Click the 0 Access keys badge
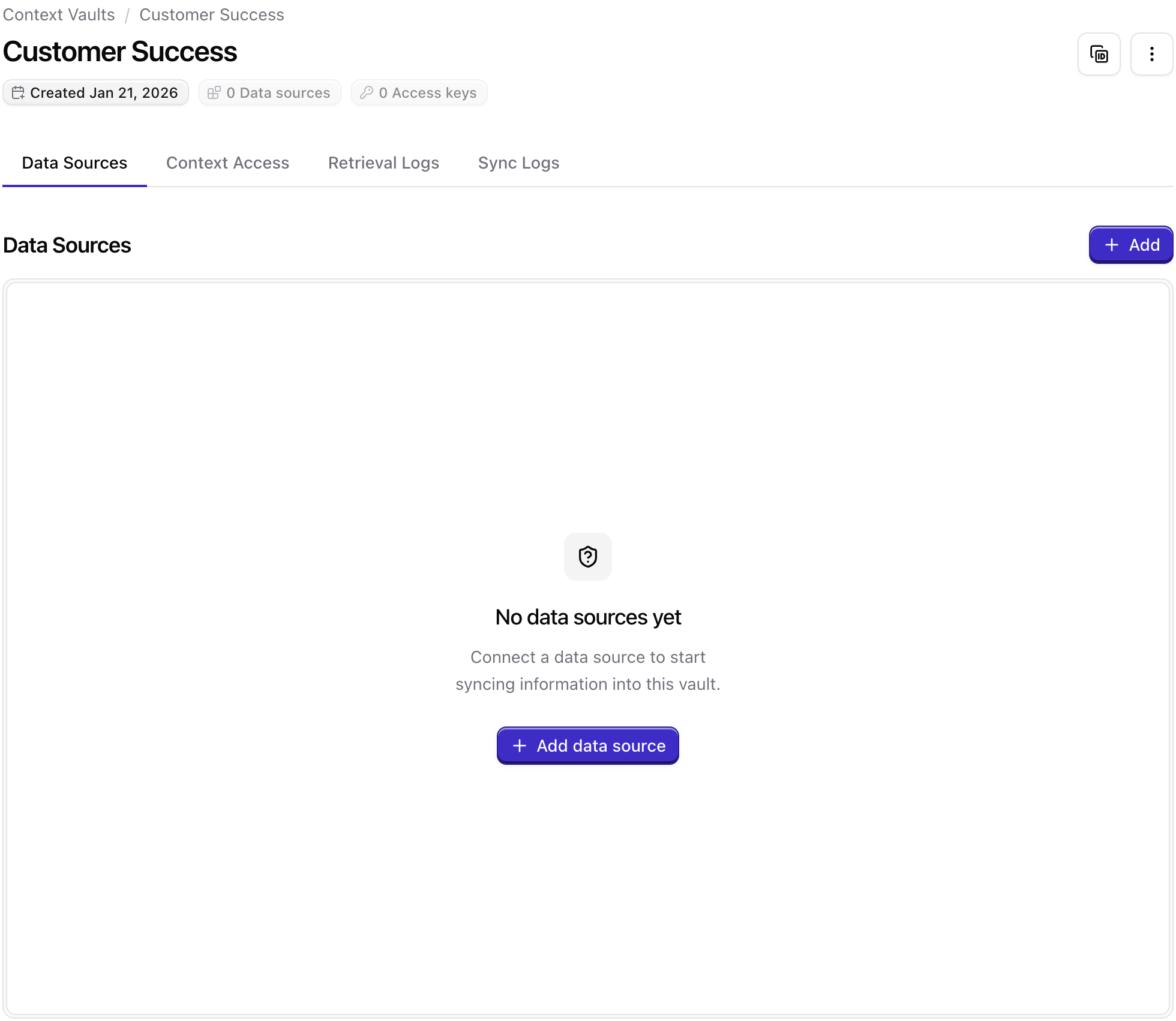 (419, 92)
